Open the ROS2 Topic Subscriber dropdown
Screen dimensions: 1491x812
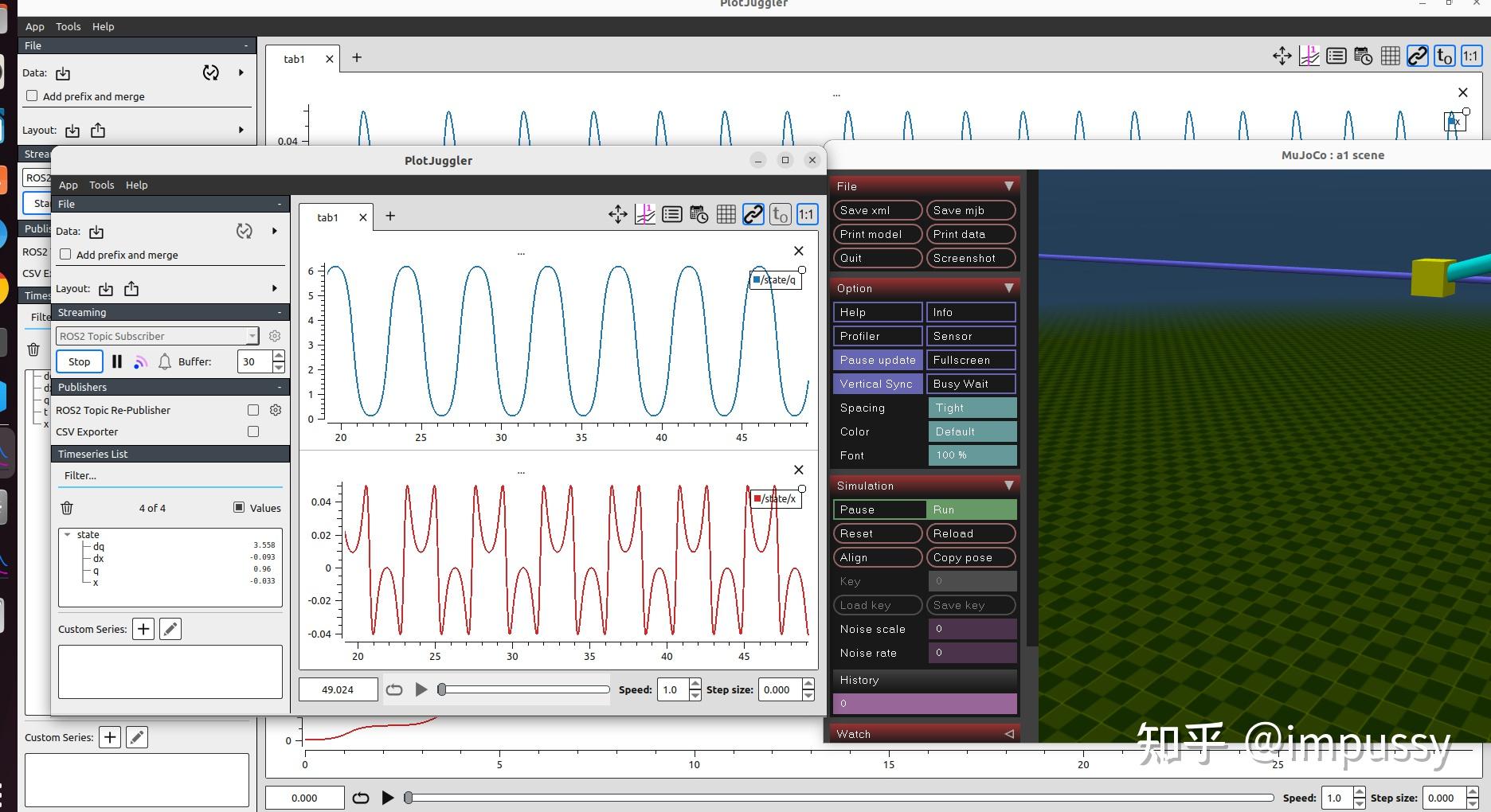(158, 336)
